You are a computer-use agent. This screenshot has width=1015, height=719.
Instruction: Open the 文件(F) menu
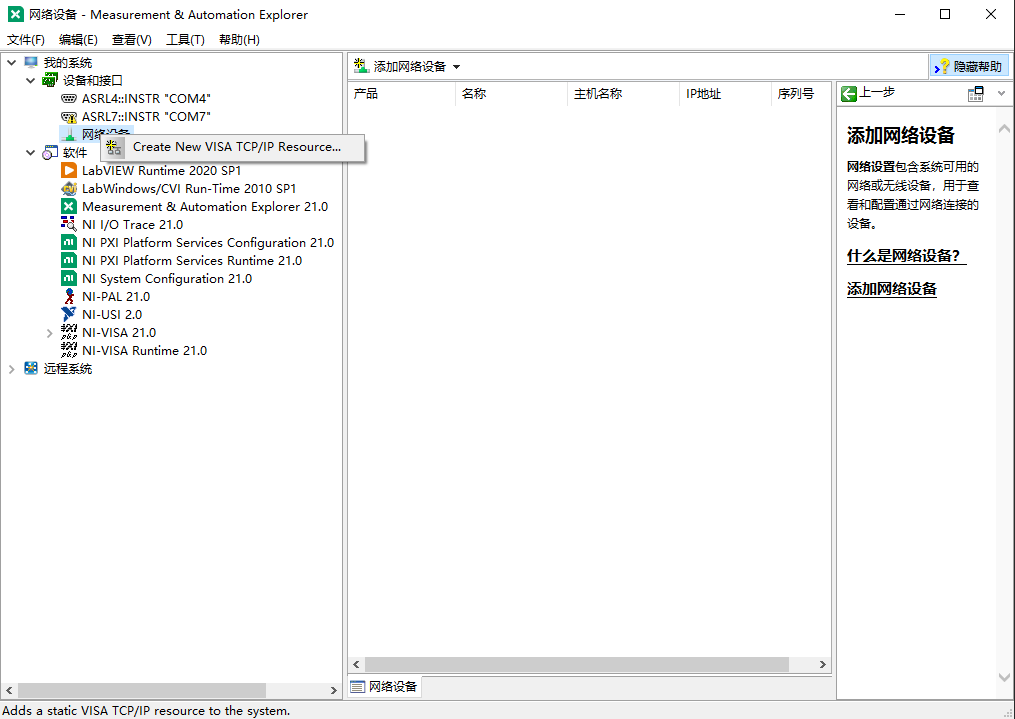pyautogui.click(x=26, y=40)
